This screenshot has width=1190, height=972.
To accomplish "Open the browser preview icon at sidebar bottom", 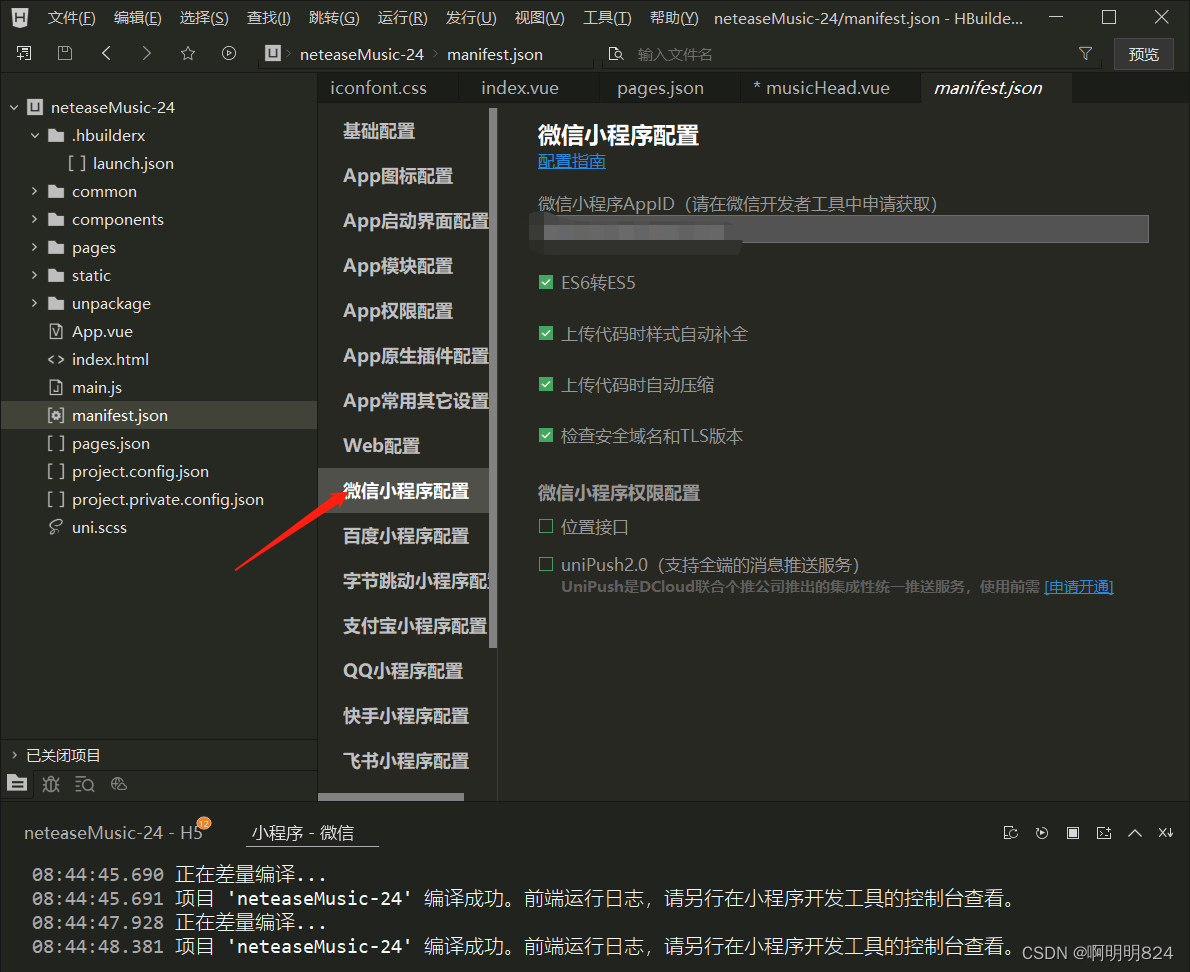I will (118, 784).
